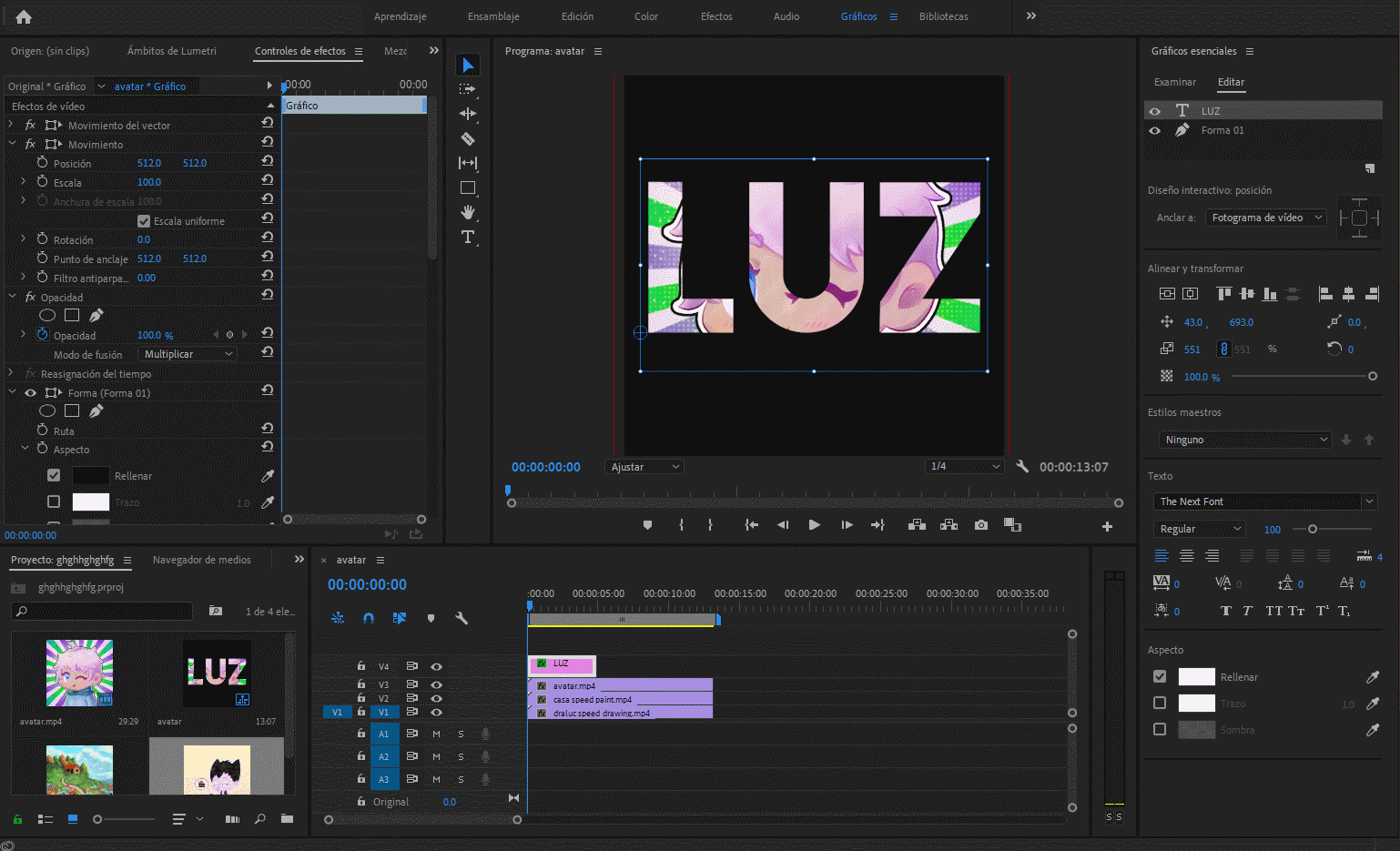This screenshot has height=851, width=1400.
Task: Select the Razor tool
Action: pos(468,138)
